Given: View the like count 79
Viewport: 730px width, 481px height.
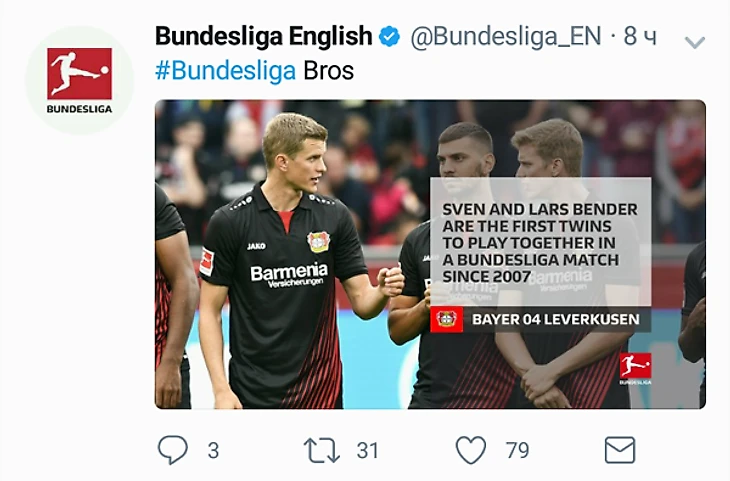Looking at the screenshot, I should (518, 450).
